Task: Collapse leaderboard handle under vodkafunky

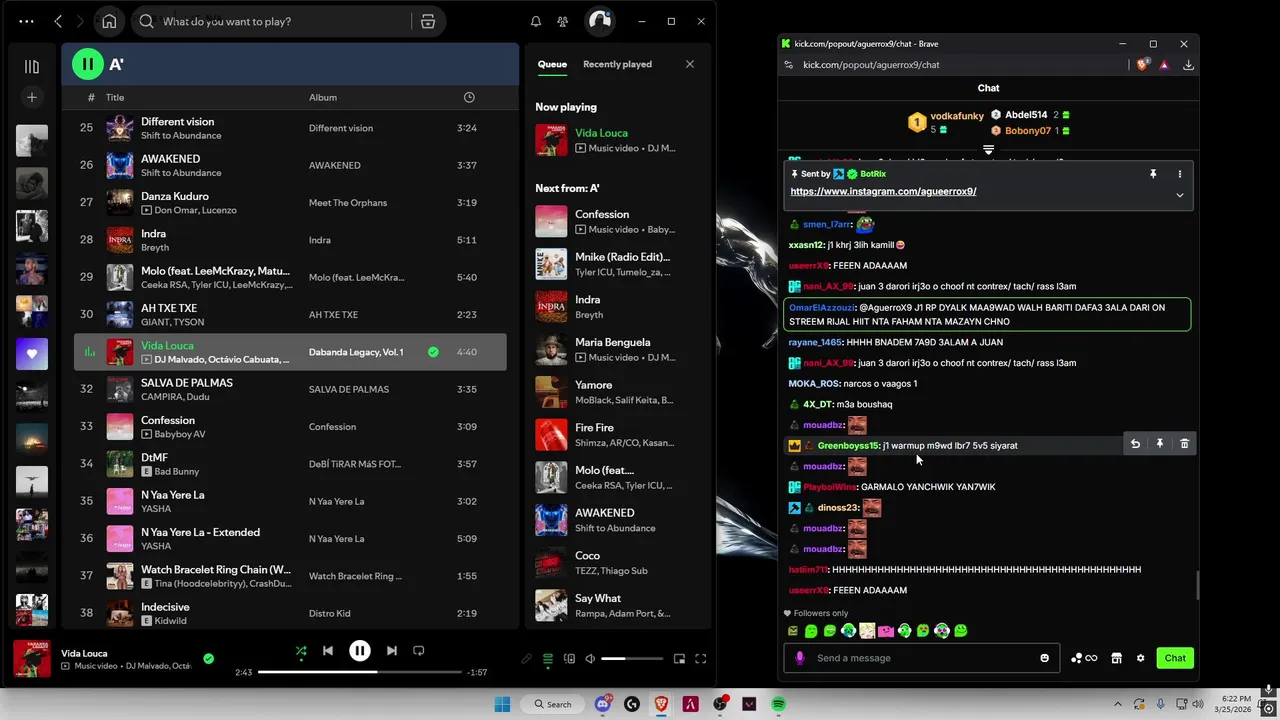Action: (988, 150)
